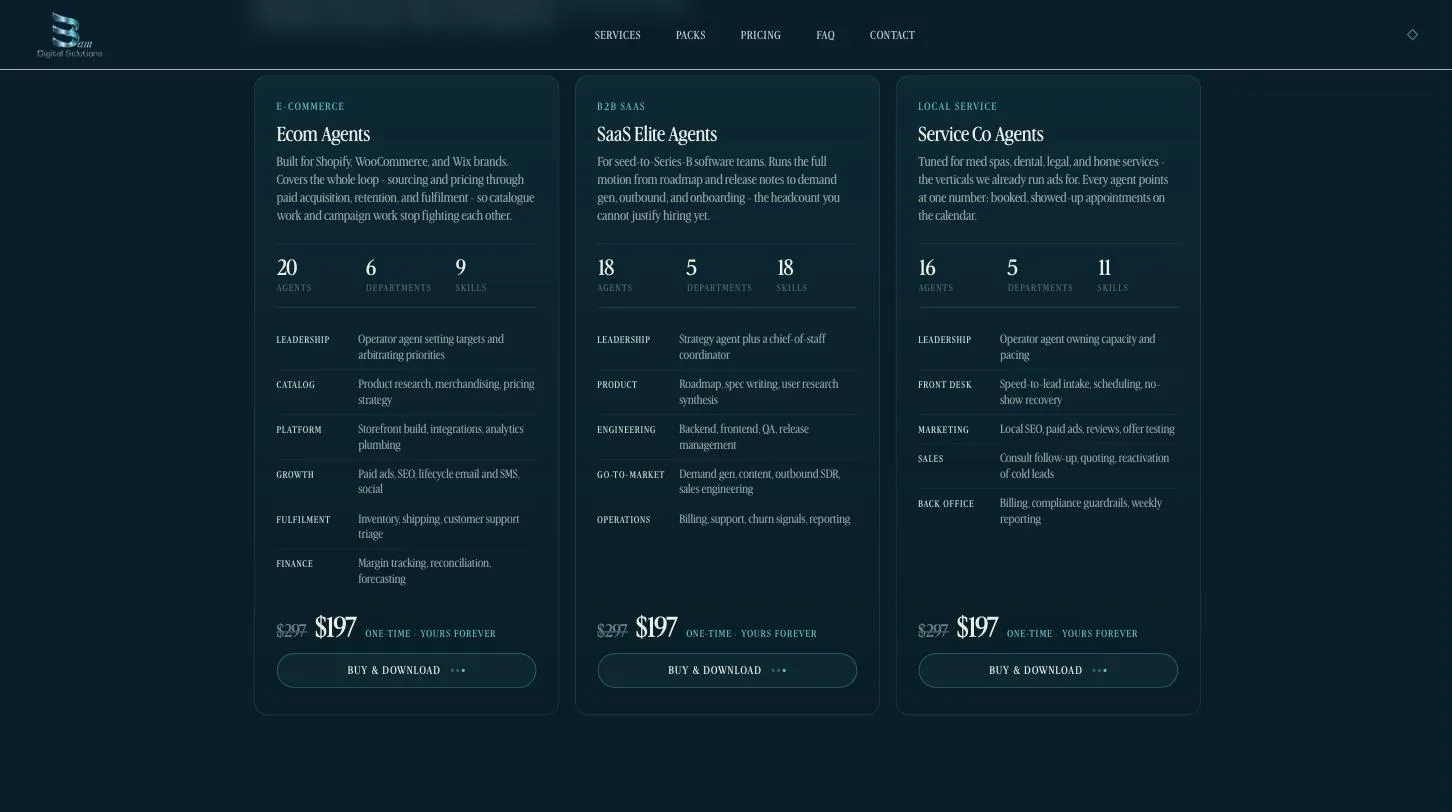
Task: Open the Services nav item
Action: click(617, 35)
